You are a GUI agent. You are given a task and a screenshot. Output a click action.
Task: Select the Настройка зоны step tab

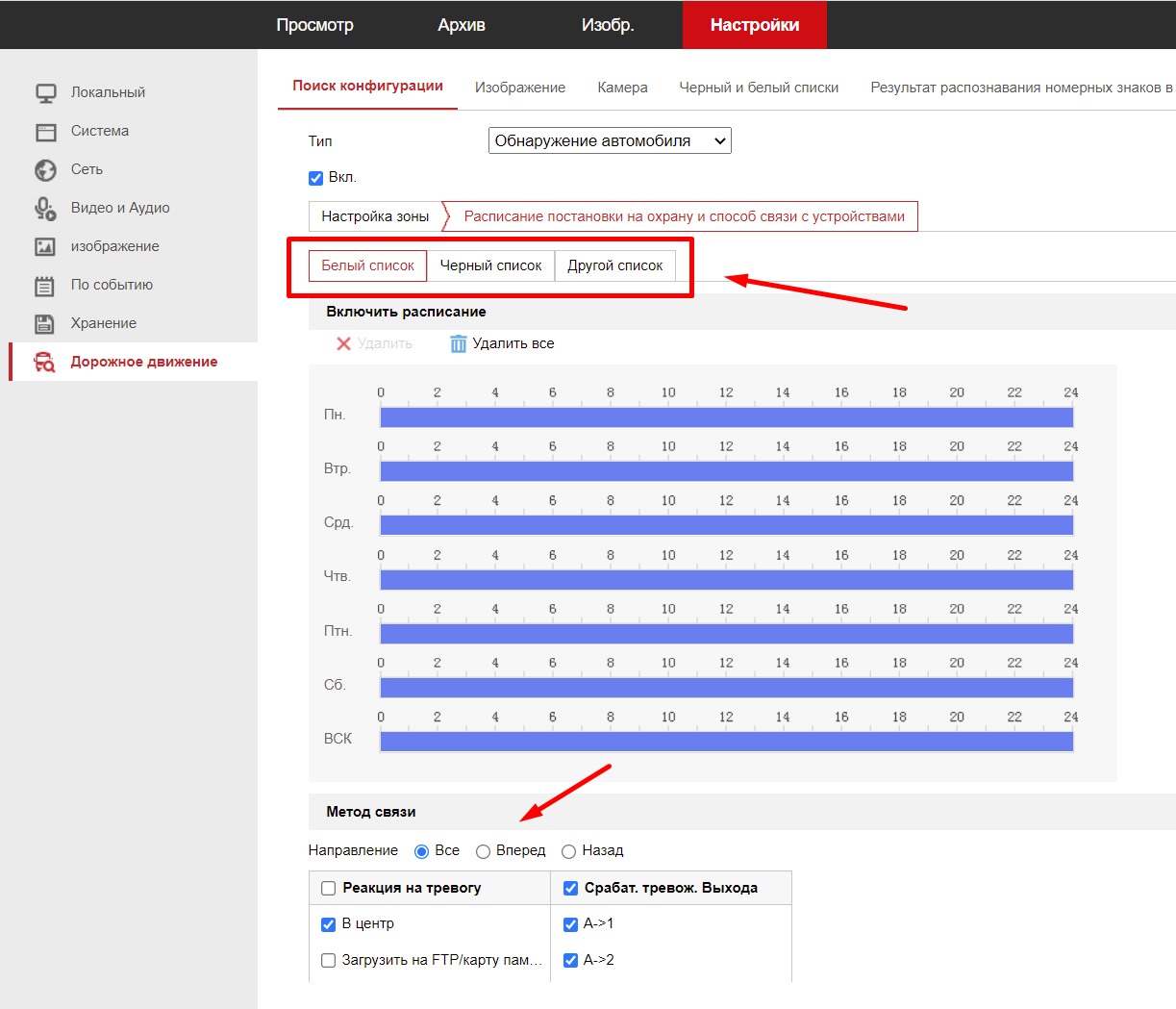coord(375,216)
